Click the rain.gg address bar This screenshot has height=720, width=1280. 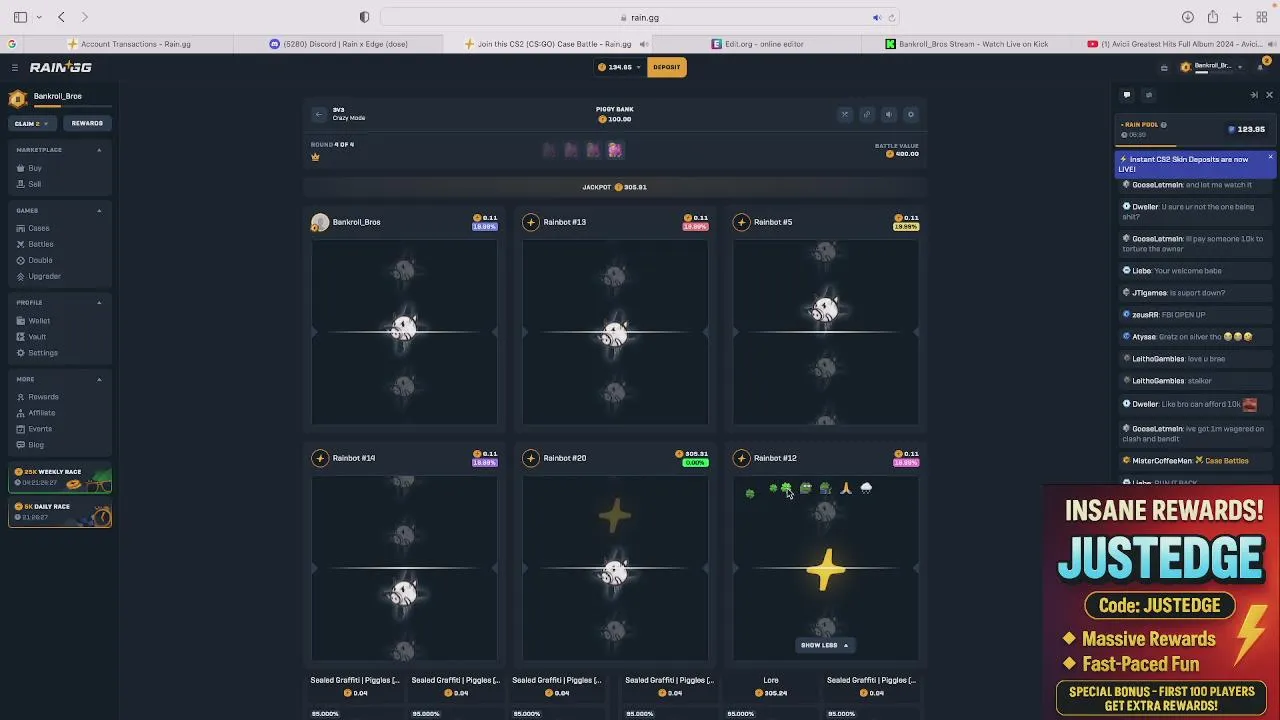click(640, 17)
